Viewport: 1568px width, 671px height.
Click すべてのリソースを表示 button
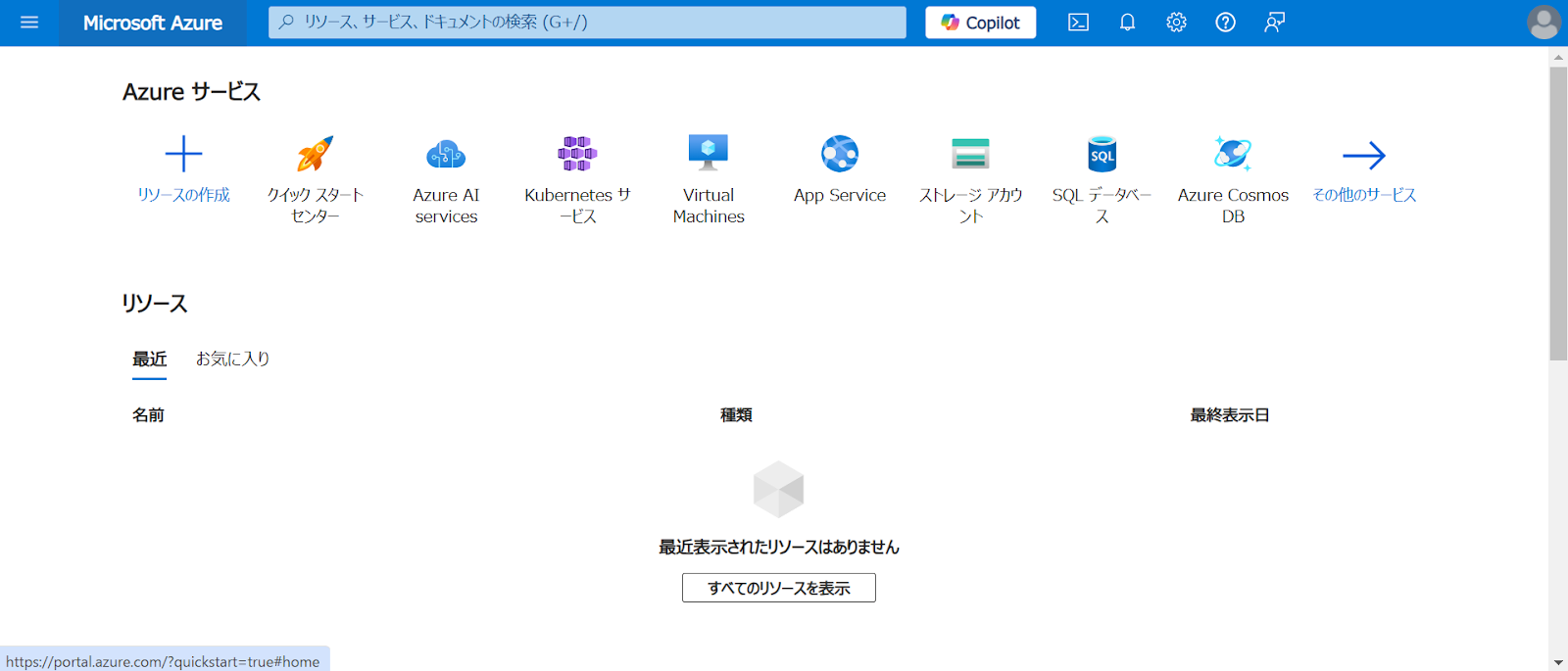point(779,588)
